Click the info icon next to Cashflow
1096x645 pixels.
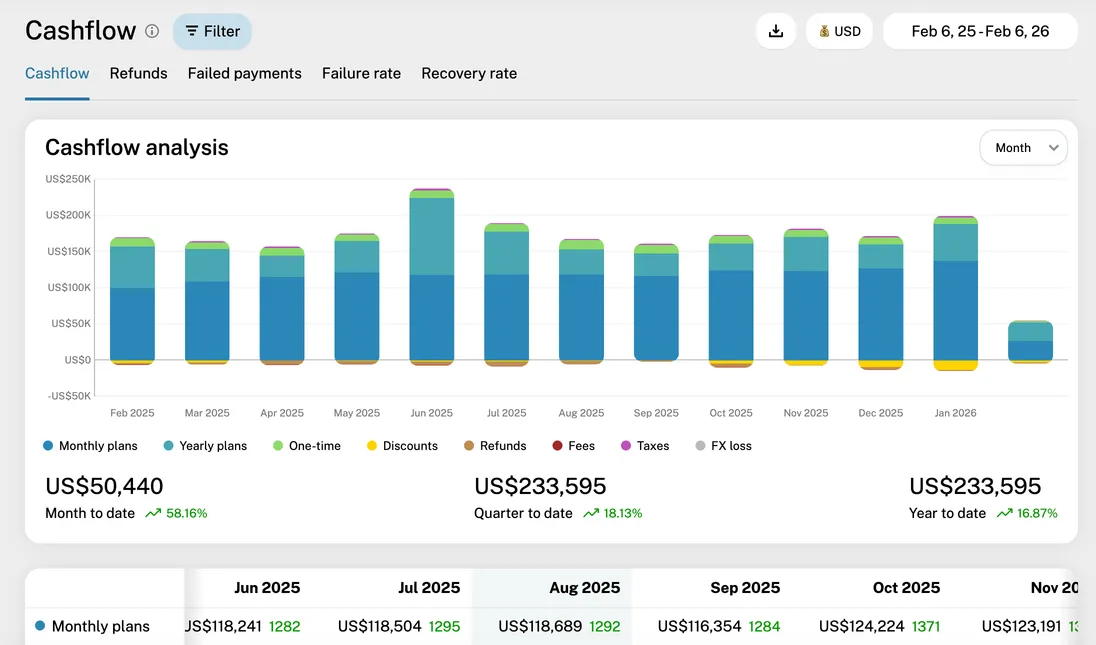tap(152, 31)
